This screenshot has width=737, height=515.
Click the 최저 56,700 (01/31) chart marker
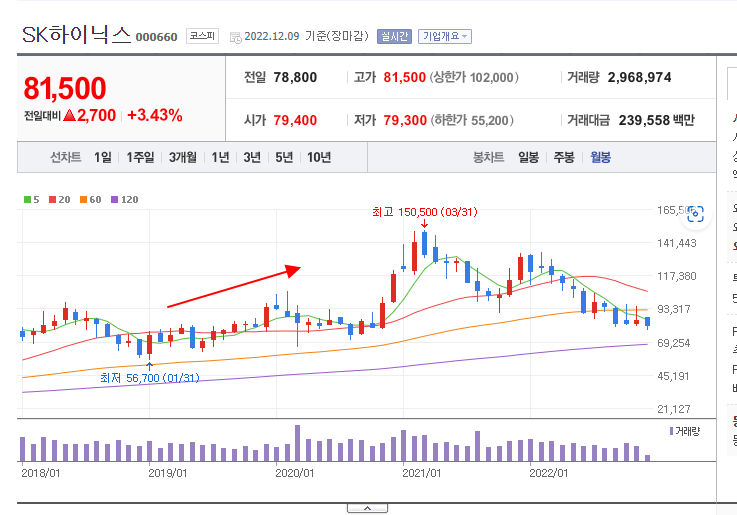coord(149,378)
